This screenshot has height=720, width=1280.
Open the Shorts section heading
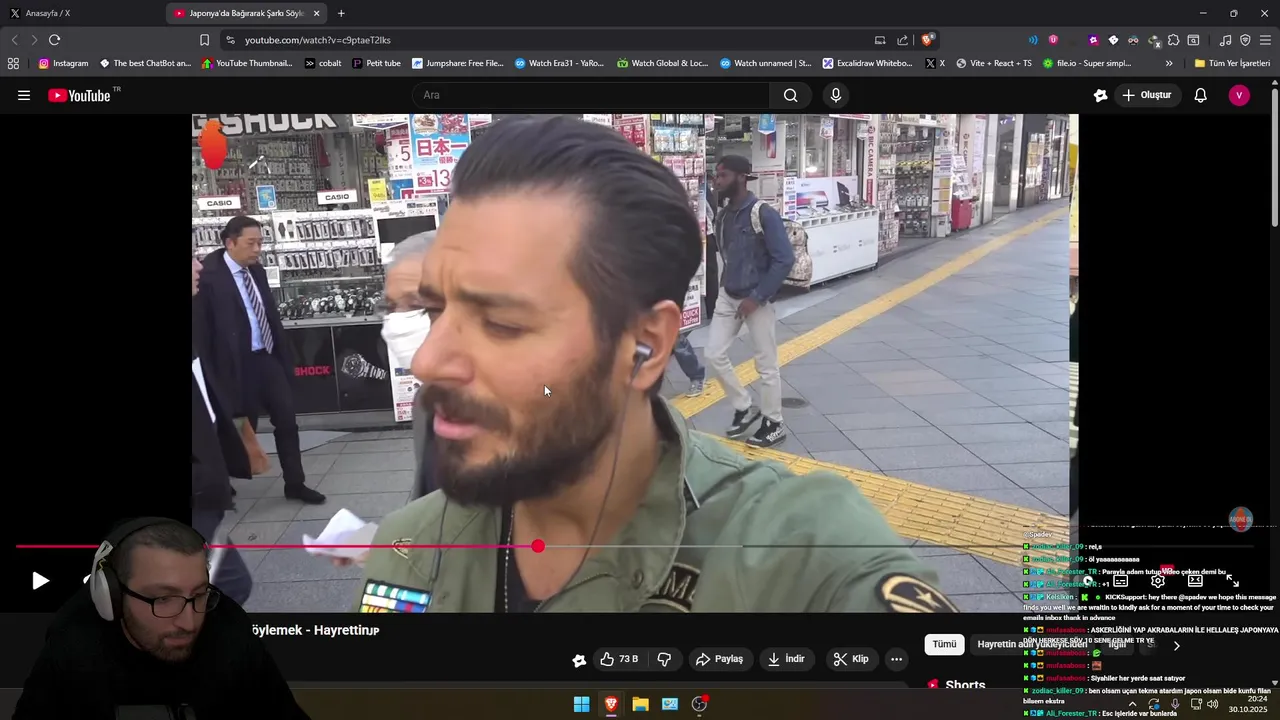965,685
